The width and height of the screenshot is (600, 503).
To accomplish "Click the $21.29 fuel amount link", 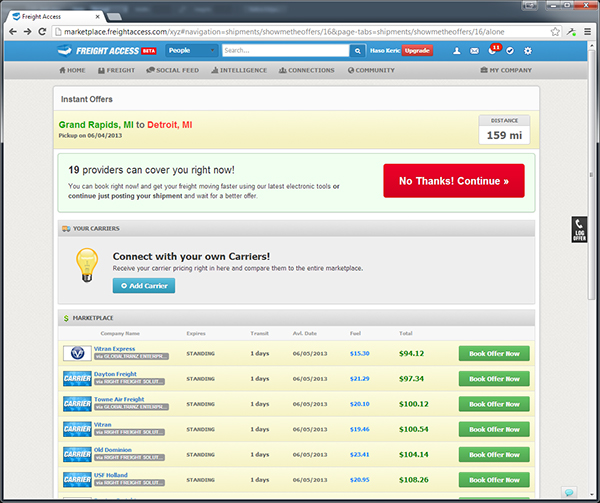I will (359, 379).
